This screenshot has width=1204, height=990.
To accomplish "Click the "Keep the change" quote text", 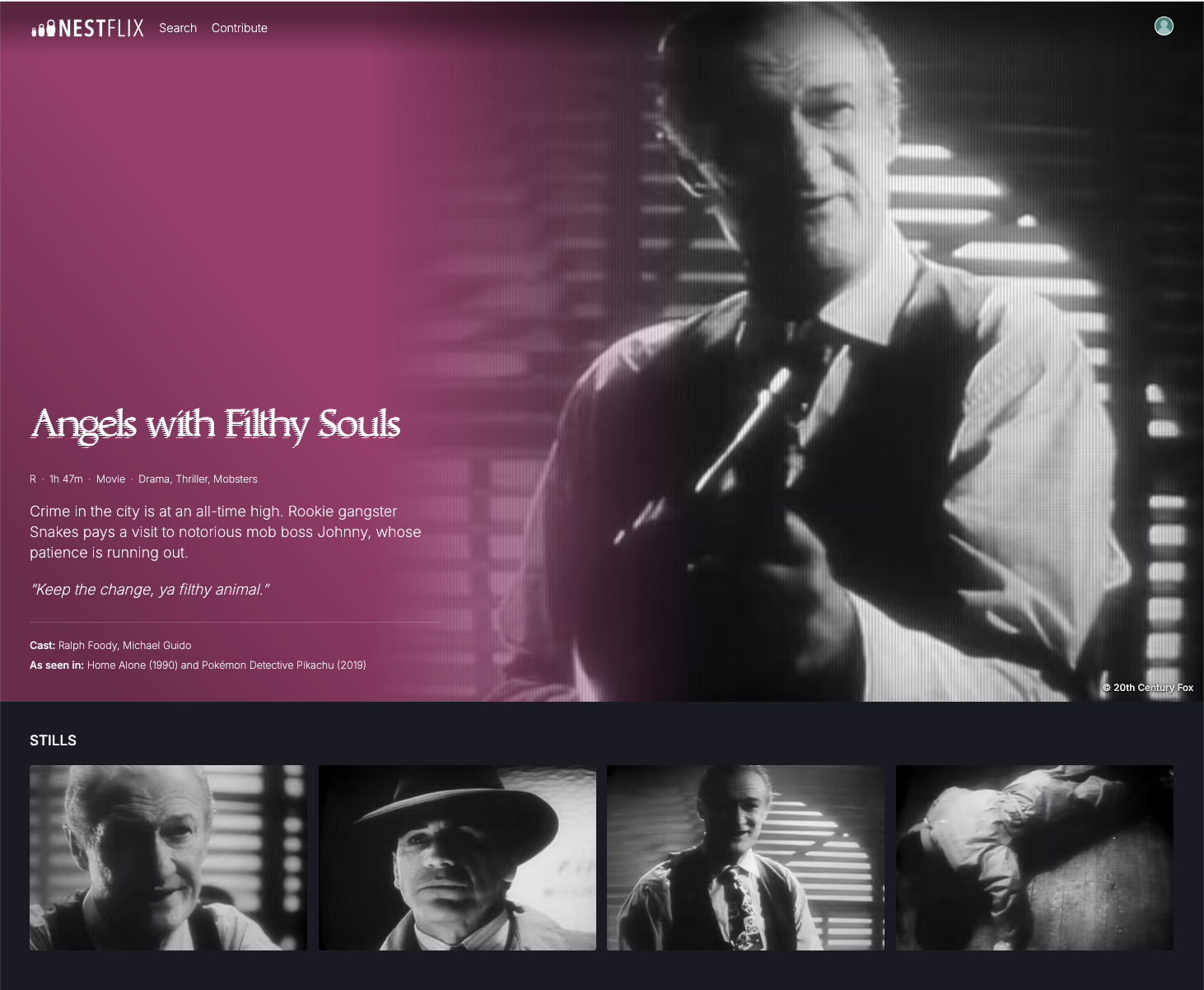I will [x=150, y=590].
